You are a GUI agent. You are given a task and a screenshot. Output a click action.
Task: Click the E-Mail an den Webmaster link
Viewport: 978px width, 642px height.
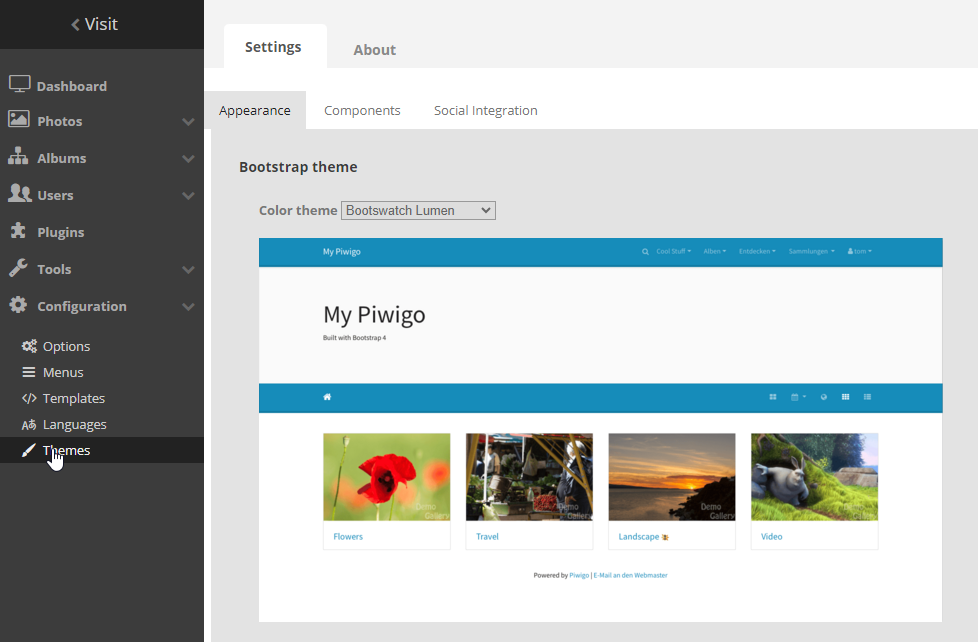[631, 575]
